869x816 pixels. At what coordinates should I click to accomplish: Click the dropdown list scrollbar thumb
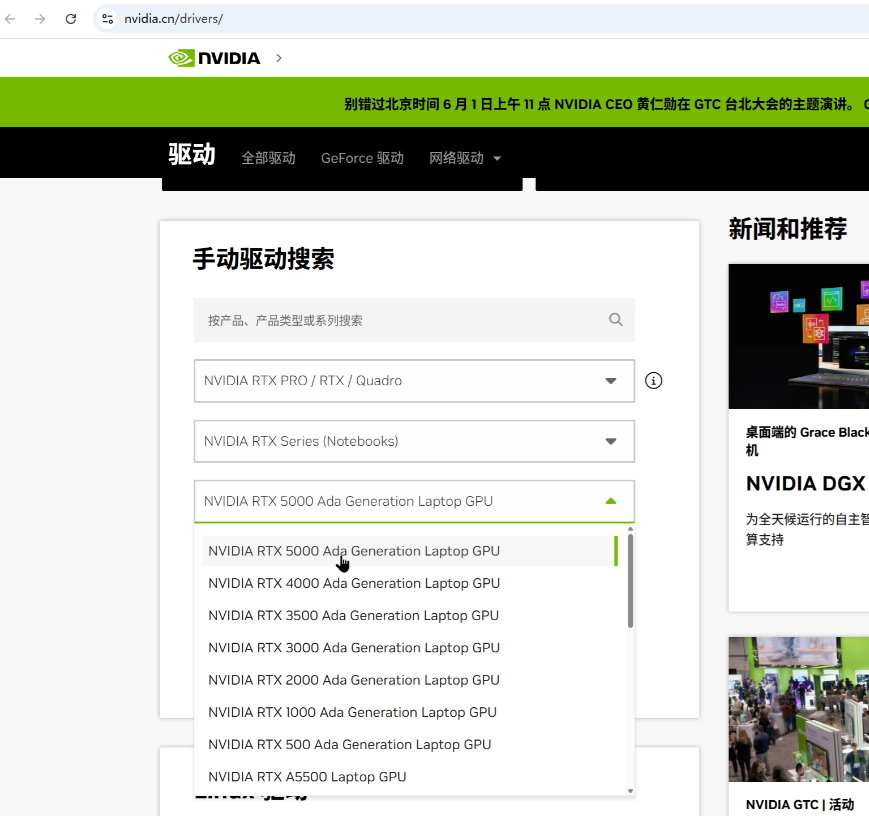630,581
